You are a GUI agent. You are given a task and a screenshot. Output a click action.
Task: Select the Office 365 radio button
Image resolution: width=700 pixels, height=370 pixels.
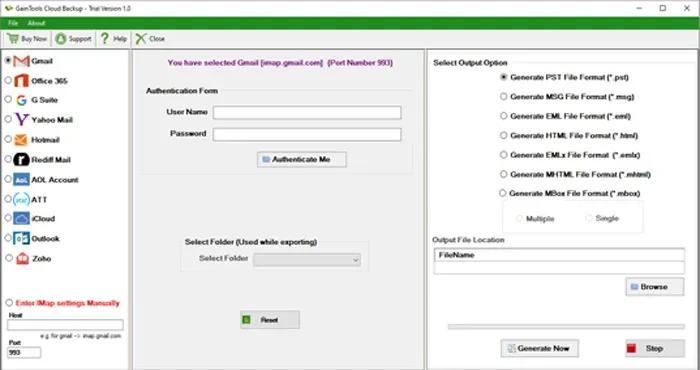[8, 80]
